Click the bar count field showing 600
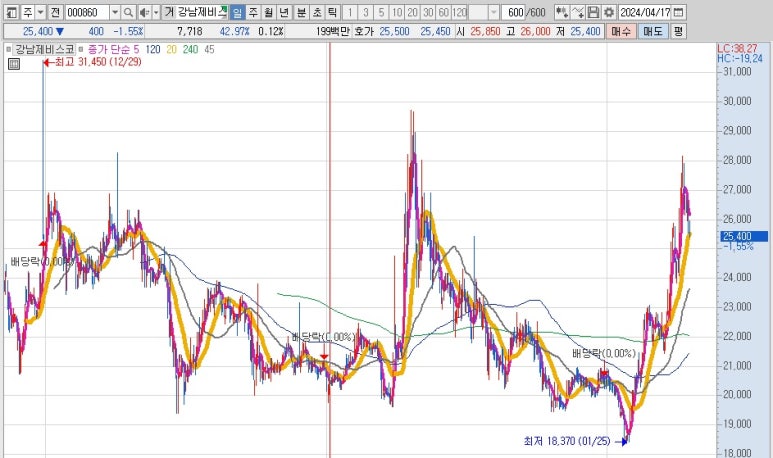 (x=513, y=12)
